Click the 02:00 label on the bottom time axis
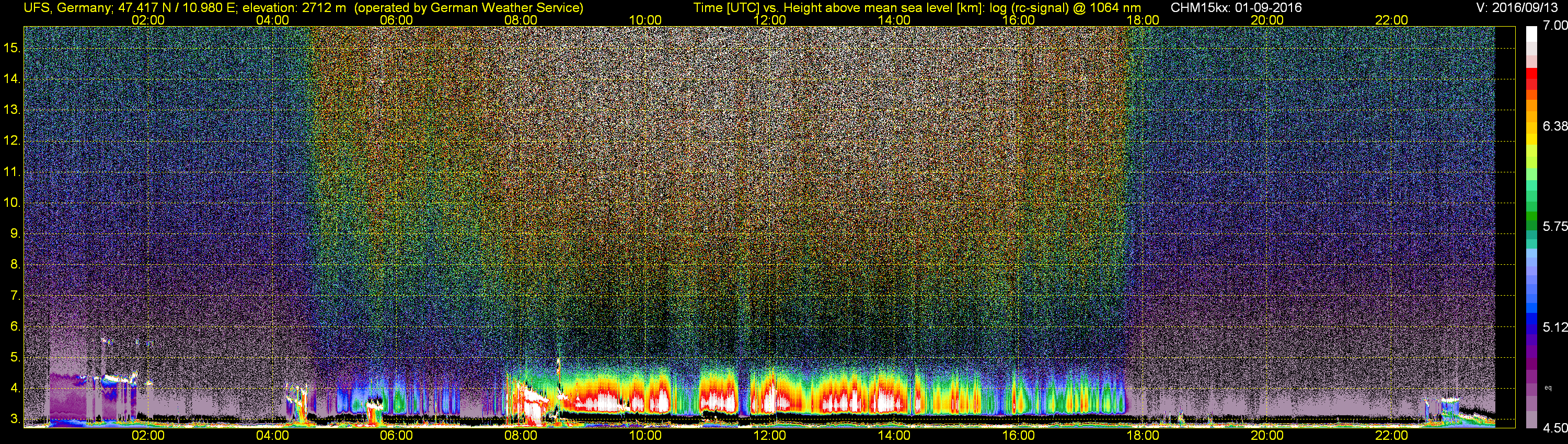 (148, 436)
